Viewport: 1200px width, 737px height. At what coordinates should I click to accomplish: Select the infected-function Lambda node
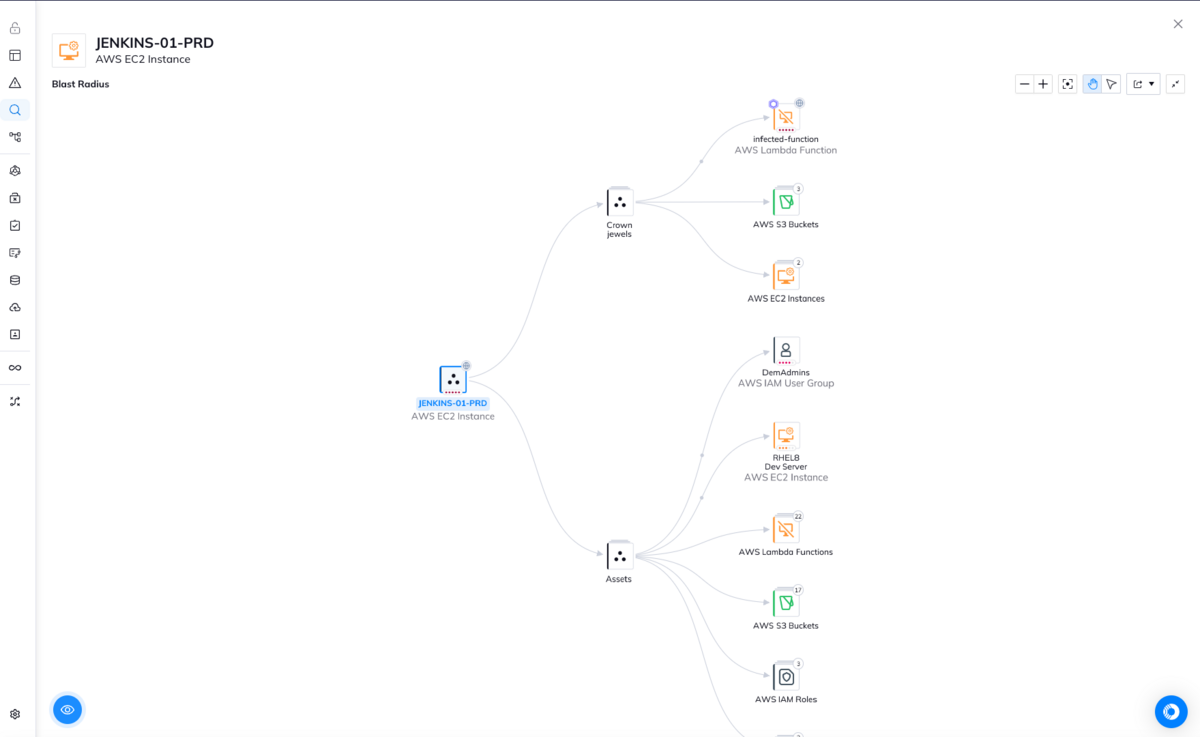coord(786,118)
